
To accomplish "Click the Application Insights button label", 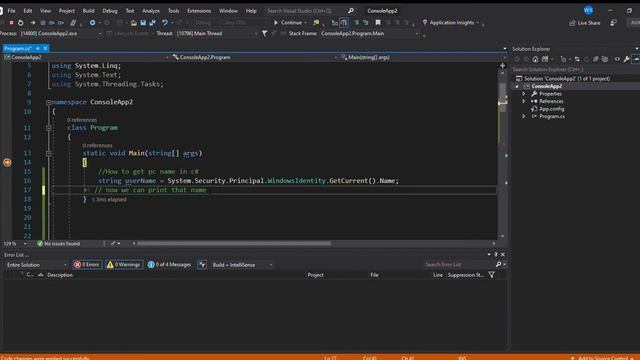I will (452, 22).
